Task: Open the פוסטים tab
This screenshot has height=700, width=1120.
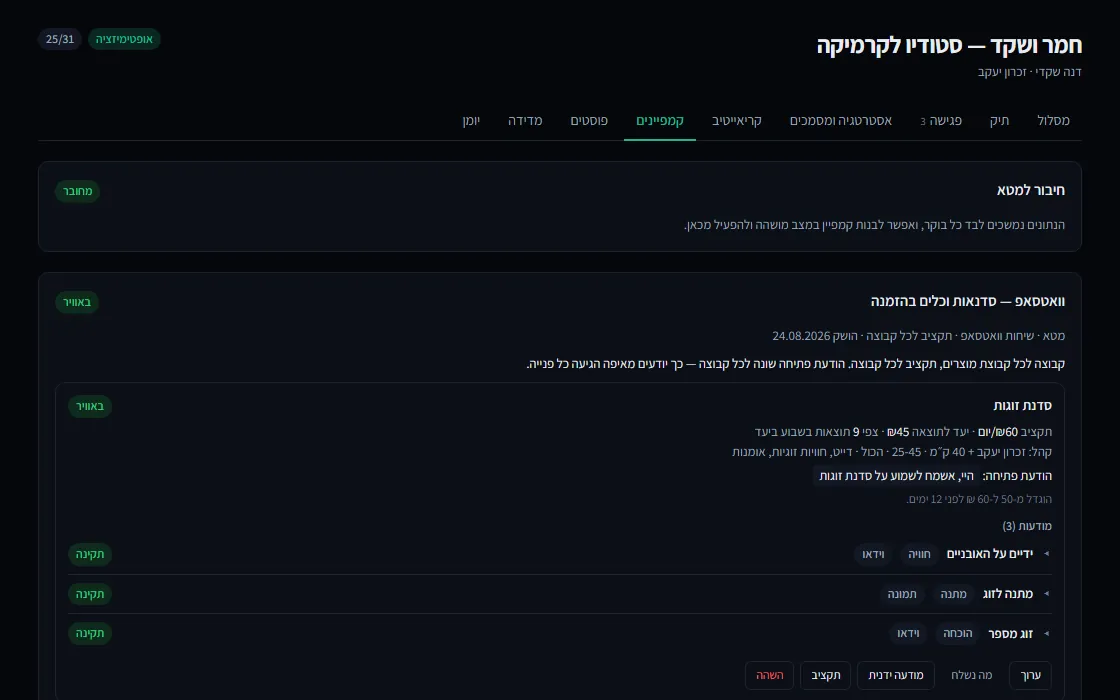Action: click(589, 121)
